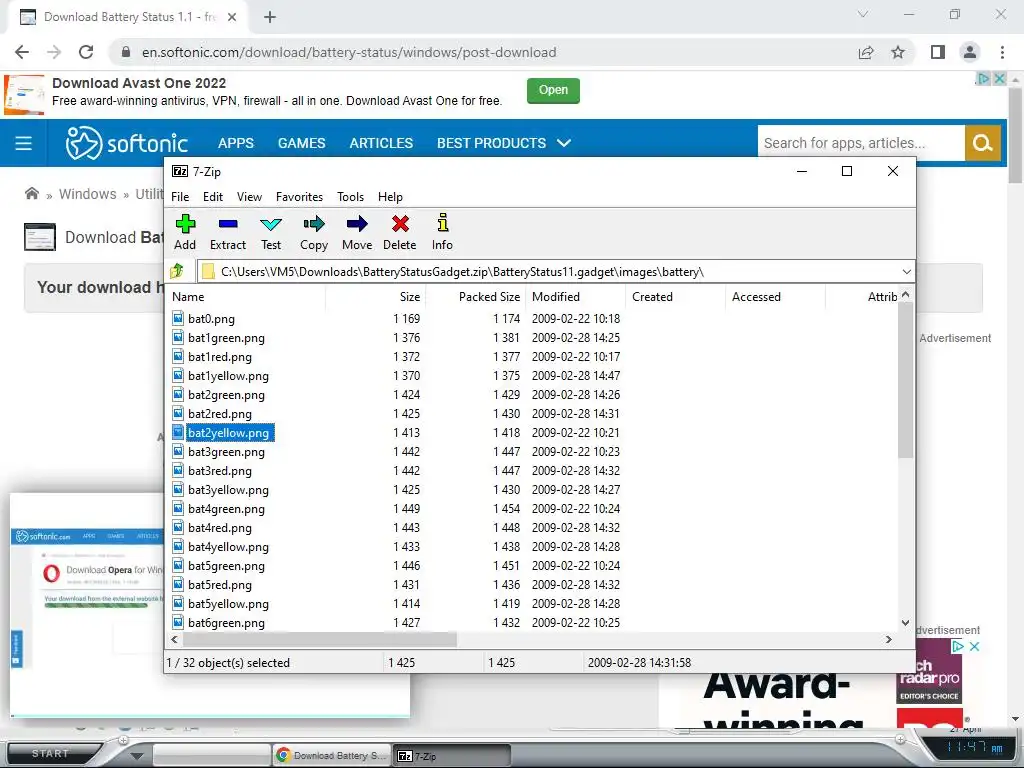The width and height of the screenshot is (1024, 768).
Task: Close the Avast ad with the X icon
Action: tap(1000, 78)
